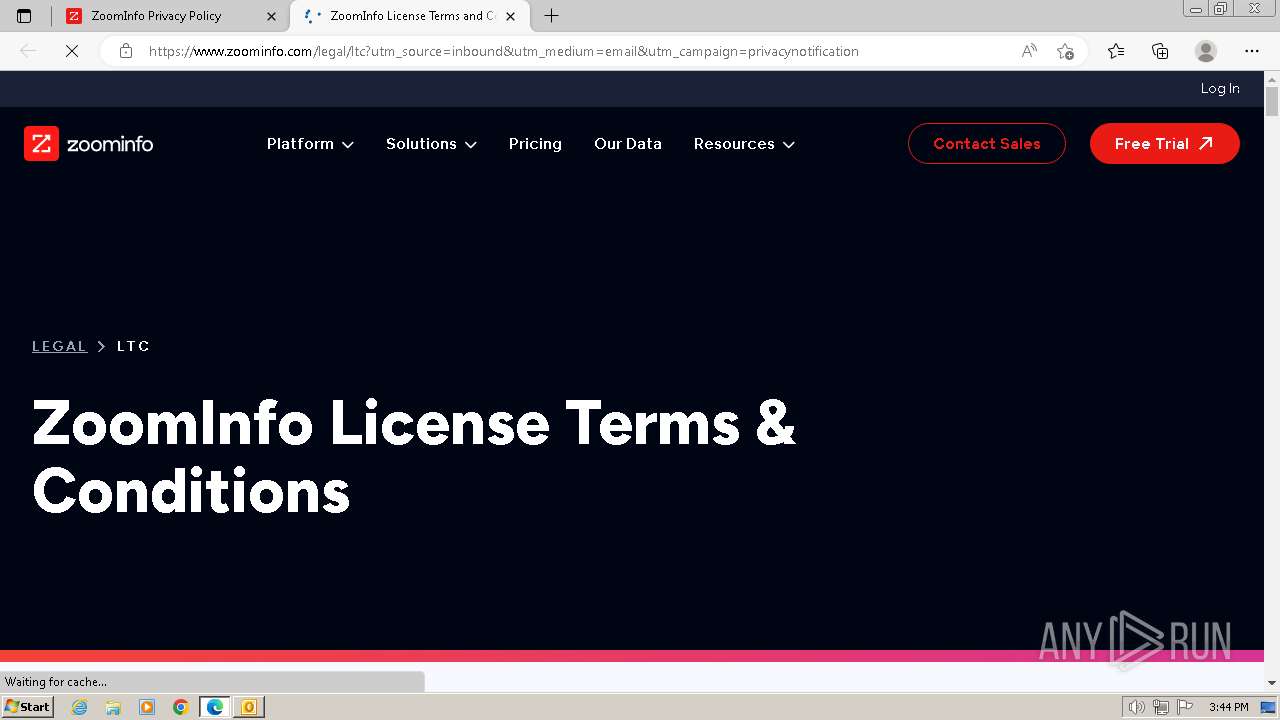This screenshot has height=720, width=1280.
Task: Select Microsoft Edge in the taskbar
Action: coord(215,707)
